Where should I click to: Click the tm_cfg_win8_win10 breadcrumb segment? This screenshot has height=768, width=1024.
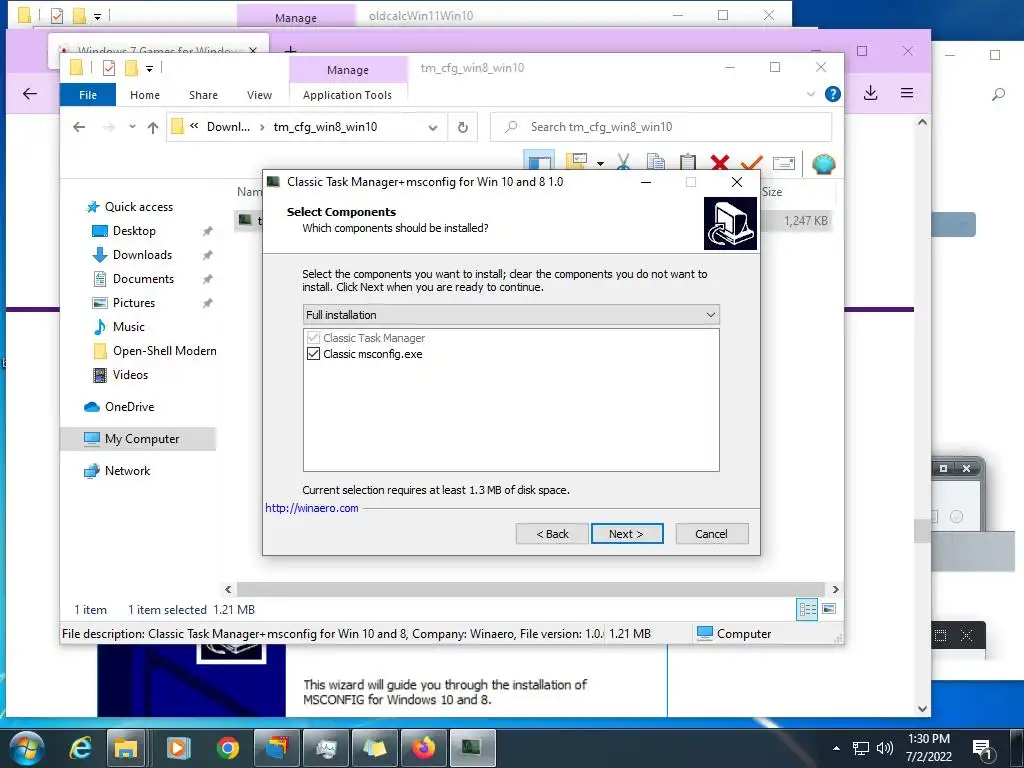coord(325,127)
